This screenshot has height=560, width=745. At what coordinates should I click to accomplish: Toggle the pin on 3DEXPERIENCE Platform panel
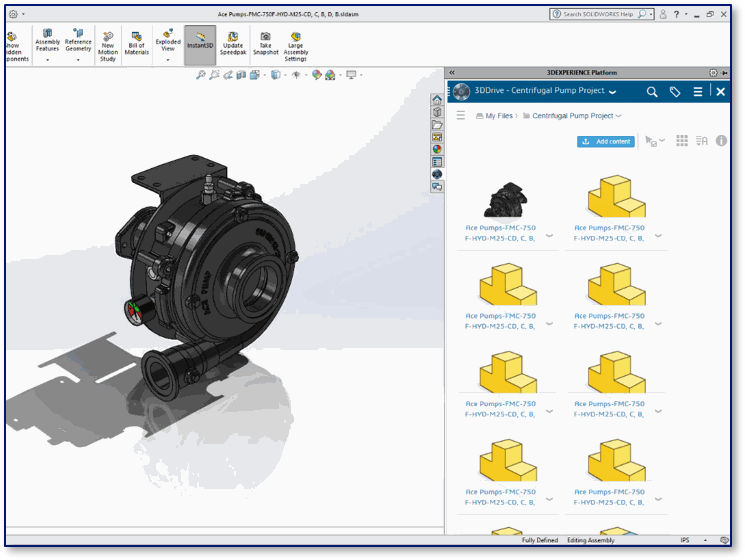[725, 73]
